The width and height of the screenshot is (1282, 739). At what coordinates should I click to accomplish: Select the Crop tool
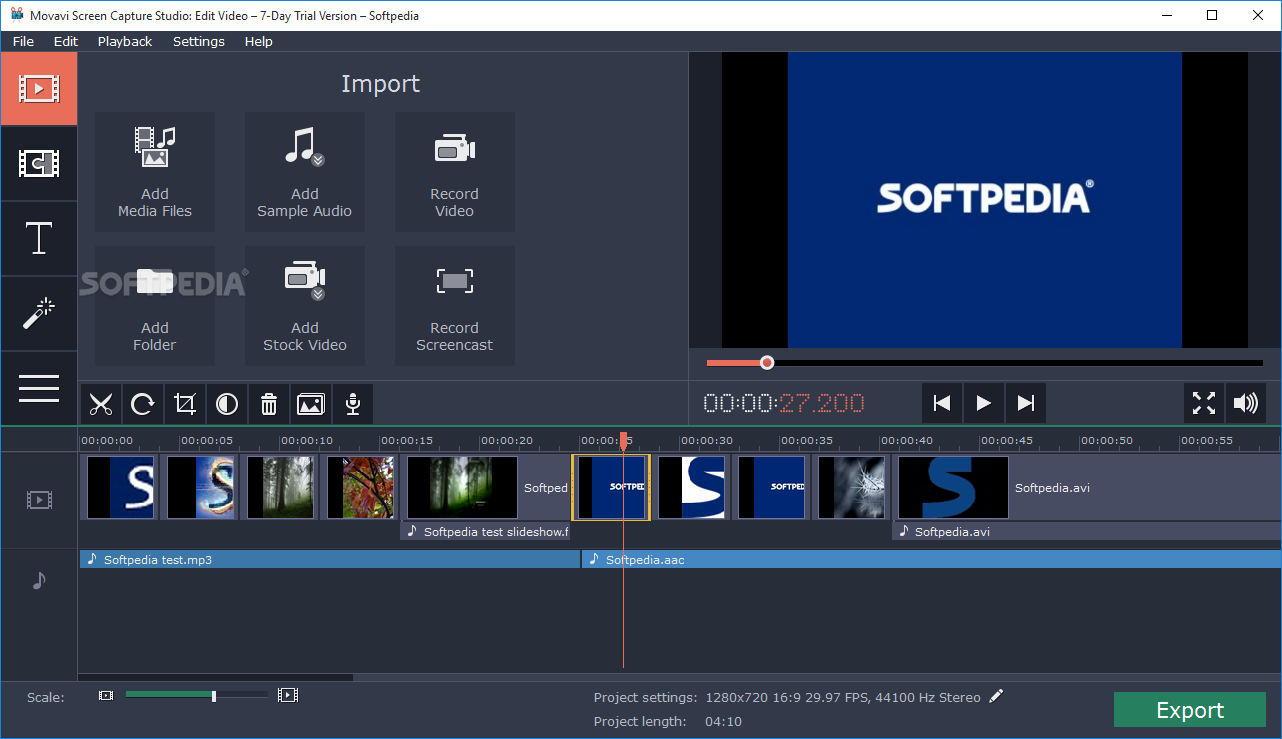pos(185,404)
